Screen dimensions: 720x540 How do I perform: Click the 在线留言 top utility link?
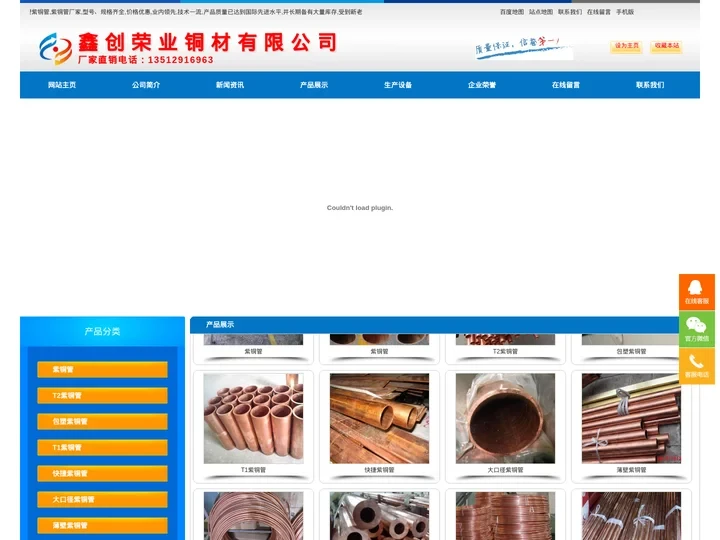click(599, 12)
